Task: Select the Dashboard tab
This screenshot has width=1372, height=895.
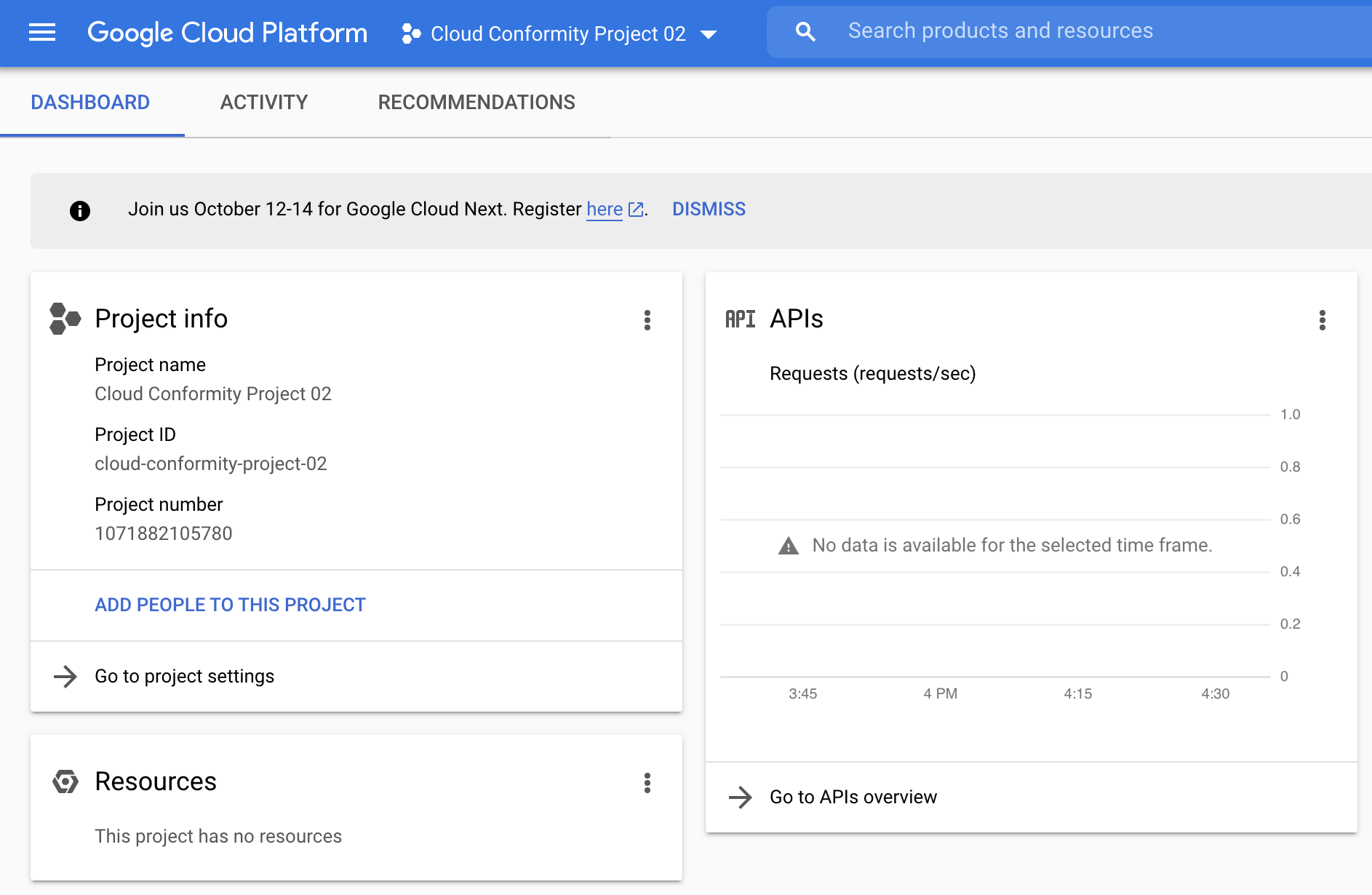Action: coord(90,103)
